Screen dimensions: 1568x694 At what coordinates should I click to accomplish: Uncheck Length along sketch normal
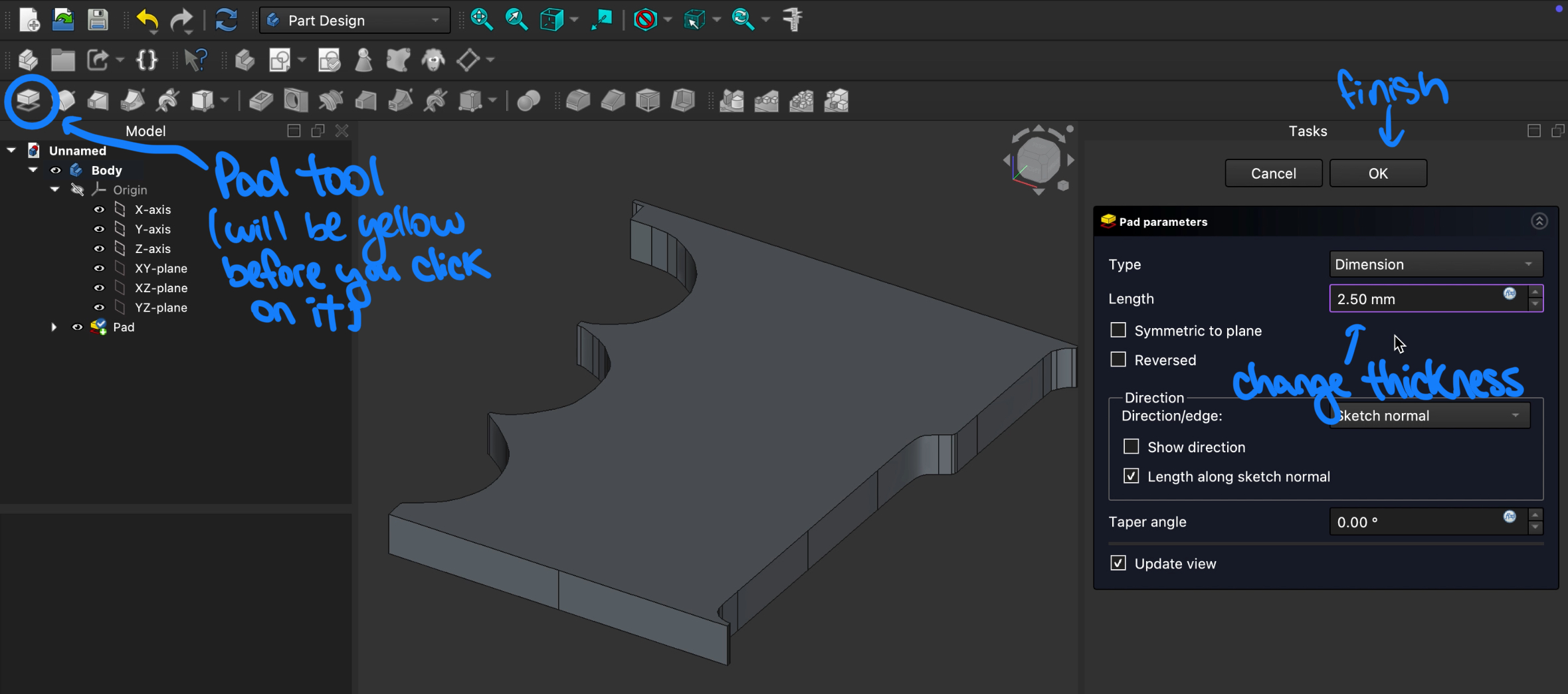click(1131, 476)
